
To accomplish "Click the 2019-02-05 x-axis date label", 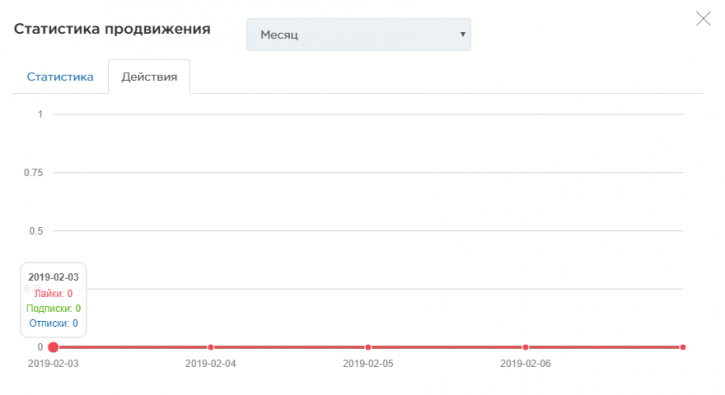I will point(368,364).
